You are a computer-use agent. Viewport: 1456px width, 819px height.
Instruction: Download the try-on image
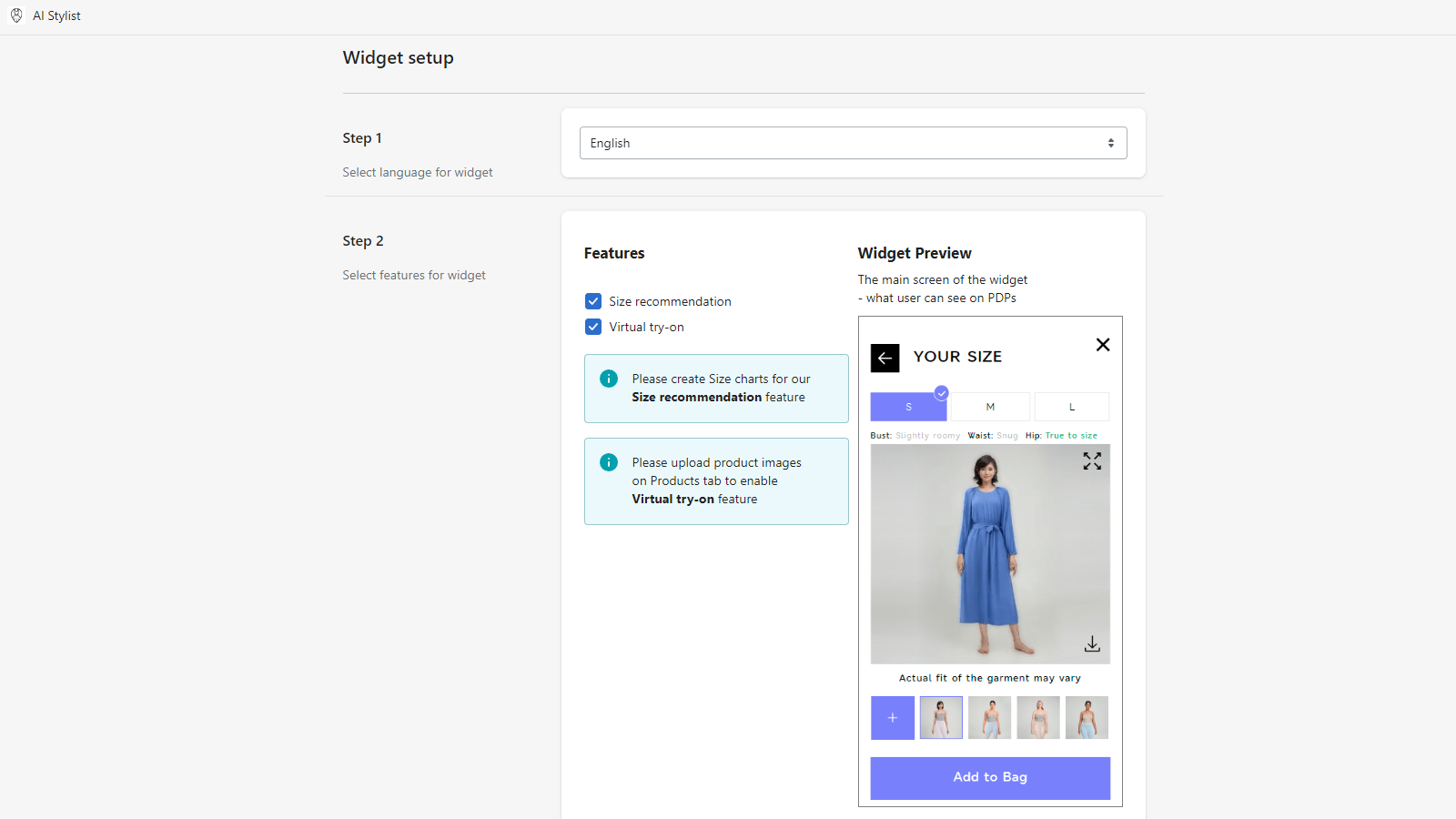click(1092, 643)
